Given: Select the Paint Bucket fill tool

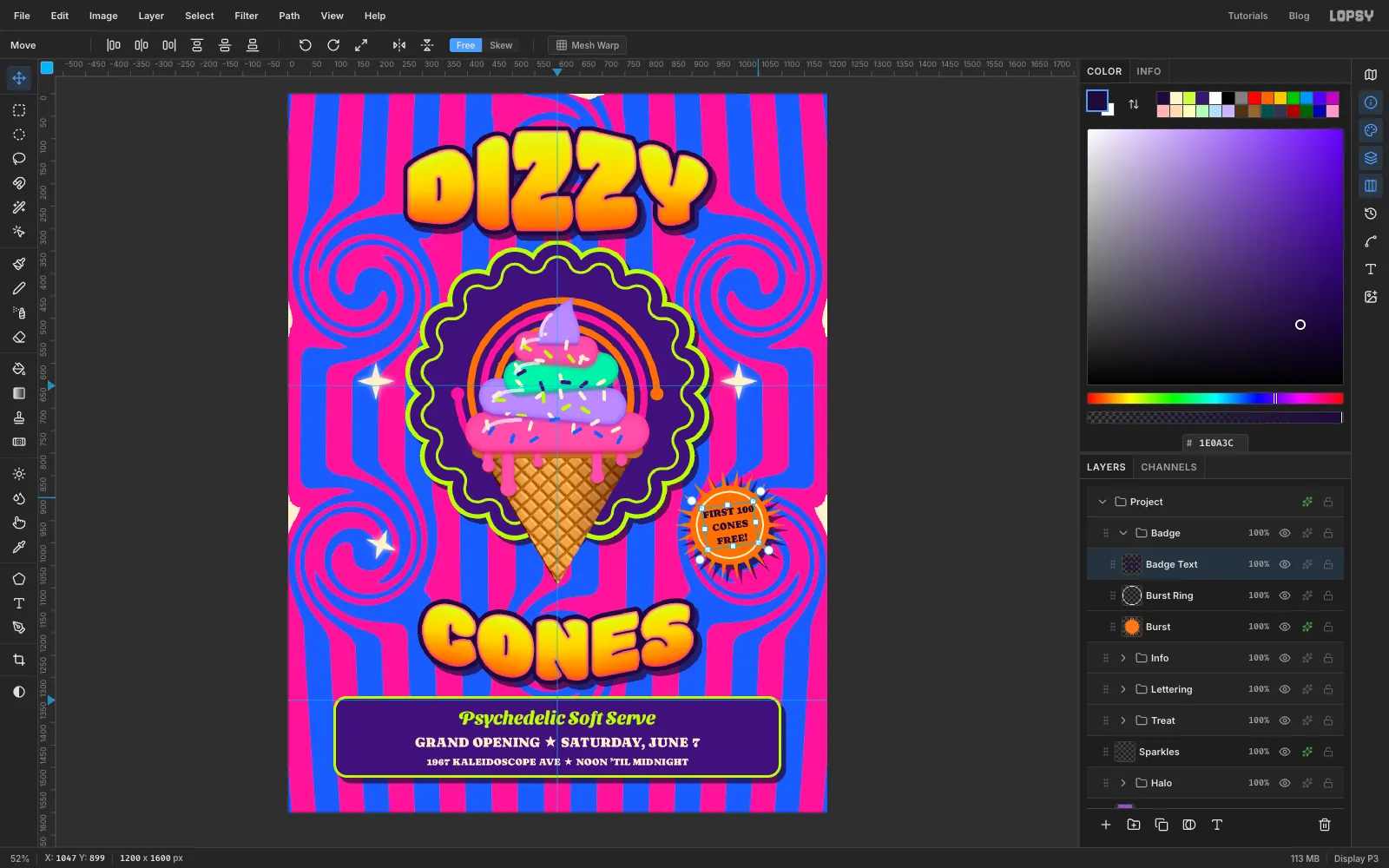Looking at the screenshot, I should tap(19, 369).
